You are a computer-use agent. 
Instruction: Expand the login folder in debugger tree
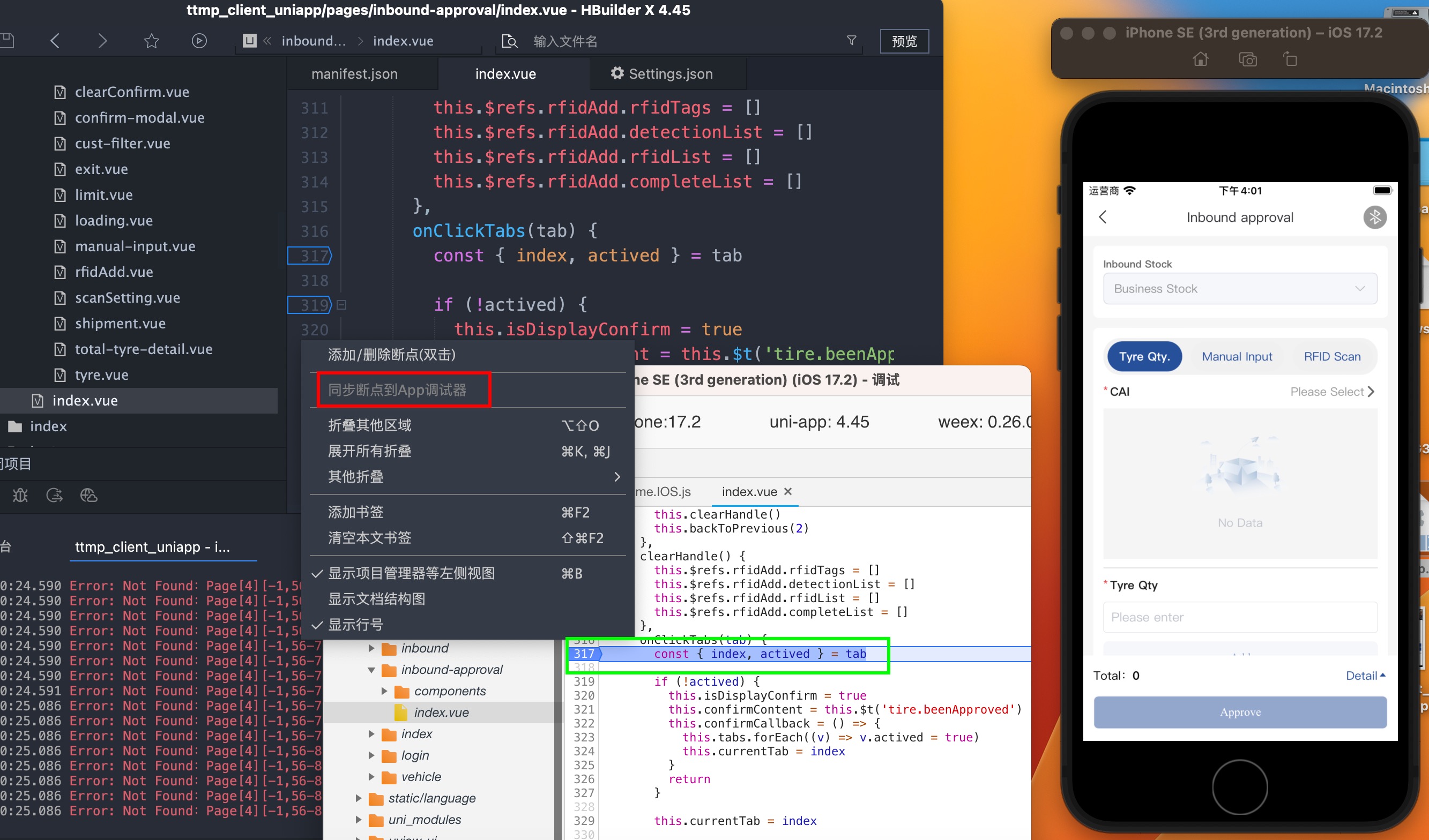click(x=371, y=755)
